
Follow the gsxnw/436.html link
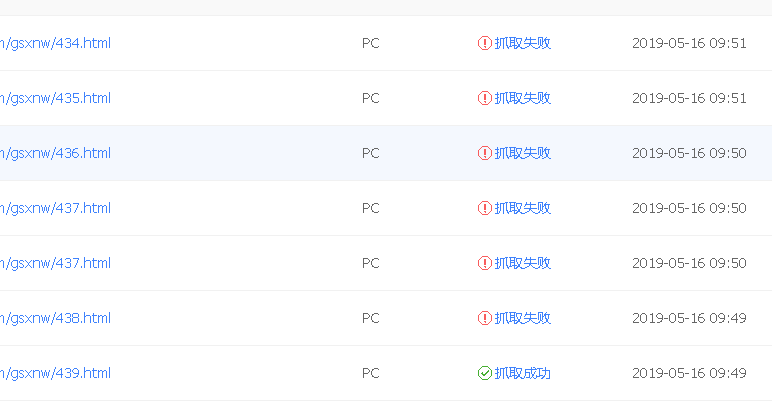coord(55,154)
